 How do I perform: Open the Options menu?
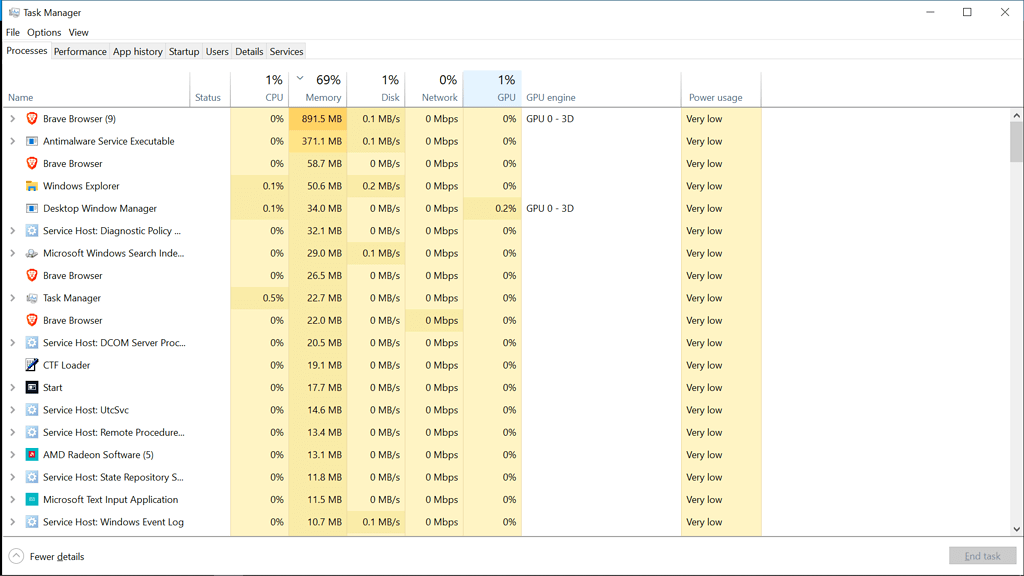pos(44,32)
